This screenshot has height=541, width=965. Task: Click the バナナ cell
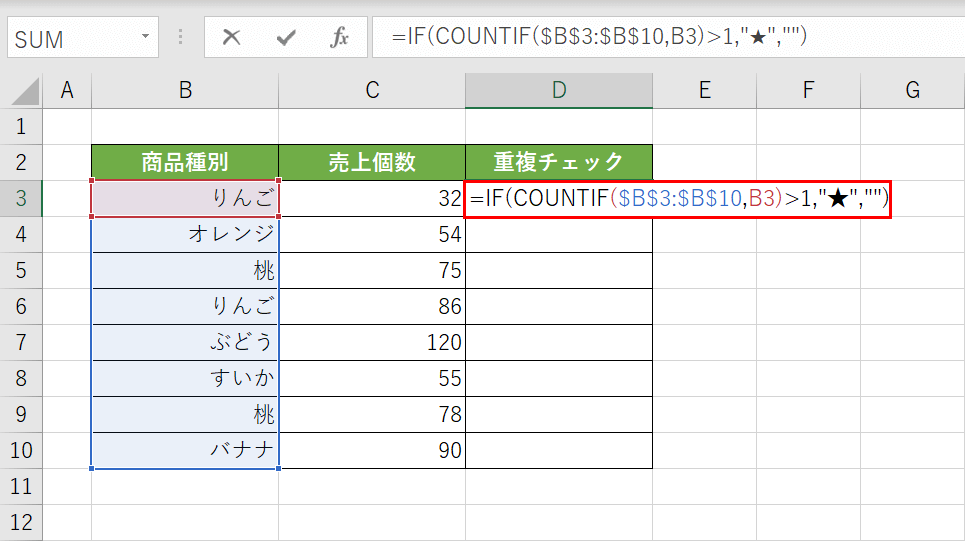[185, 451]
